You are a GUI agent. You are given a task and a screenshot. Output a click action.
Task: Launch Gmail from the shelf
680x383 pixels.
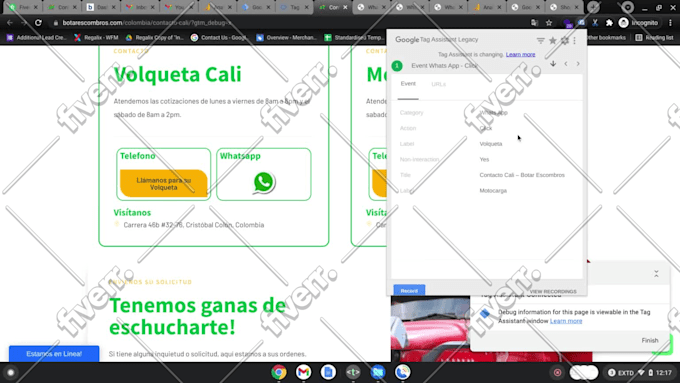[x=304, y=372]
